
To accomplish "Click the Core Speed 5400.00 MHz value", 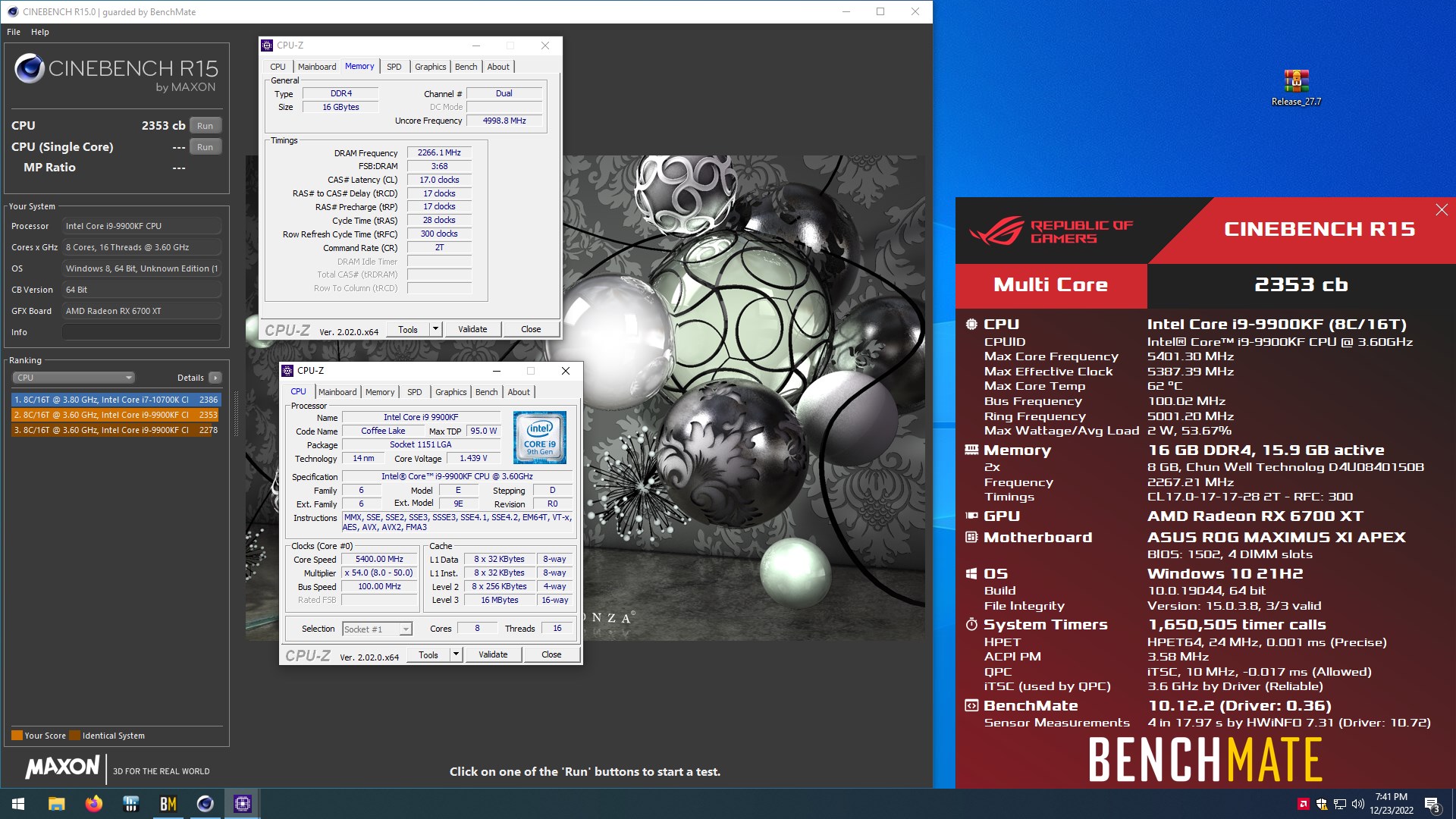I will pos(379,559).
